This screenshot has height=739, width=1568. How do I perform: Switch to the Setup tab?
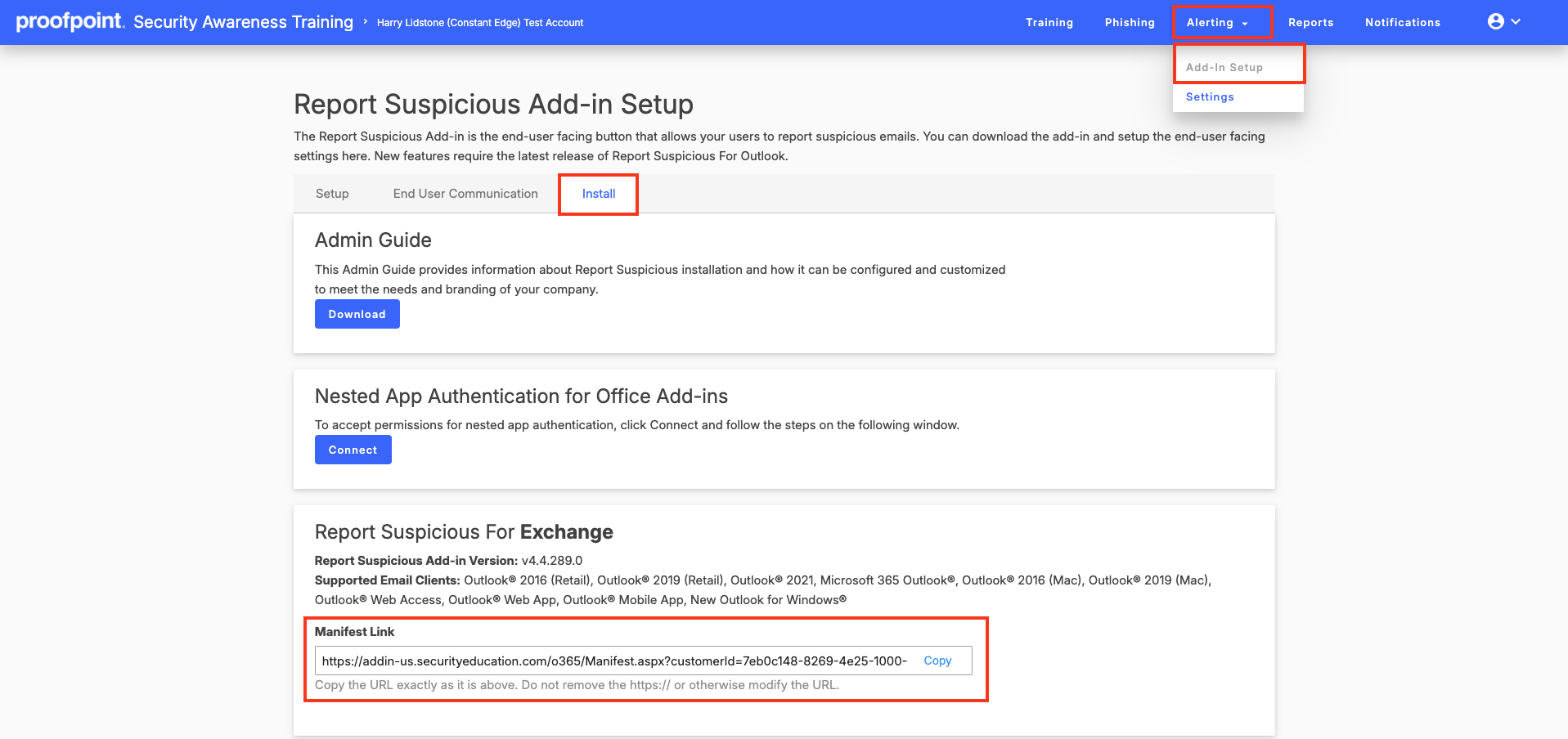tap(332, 194)
